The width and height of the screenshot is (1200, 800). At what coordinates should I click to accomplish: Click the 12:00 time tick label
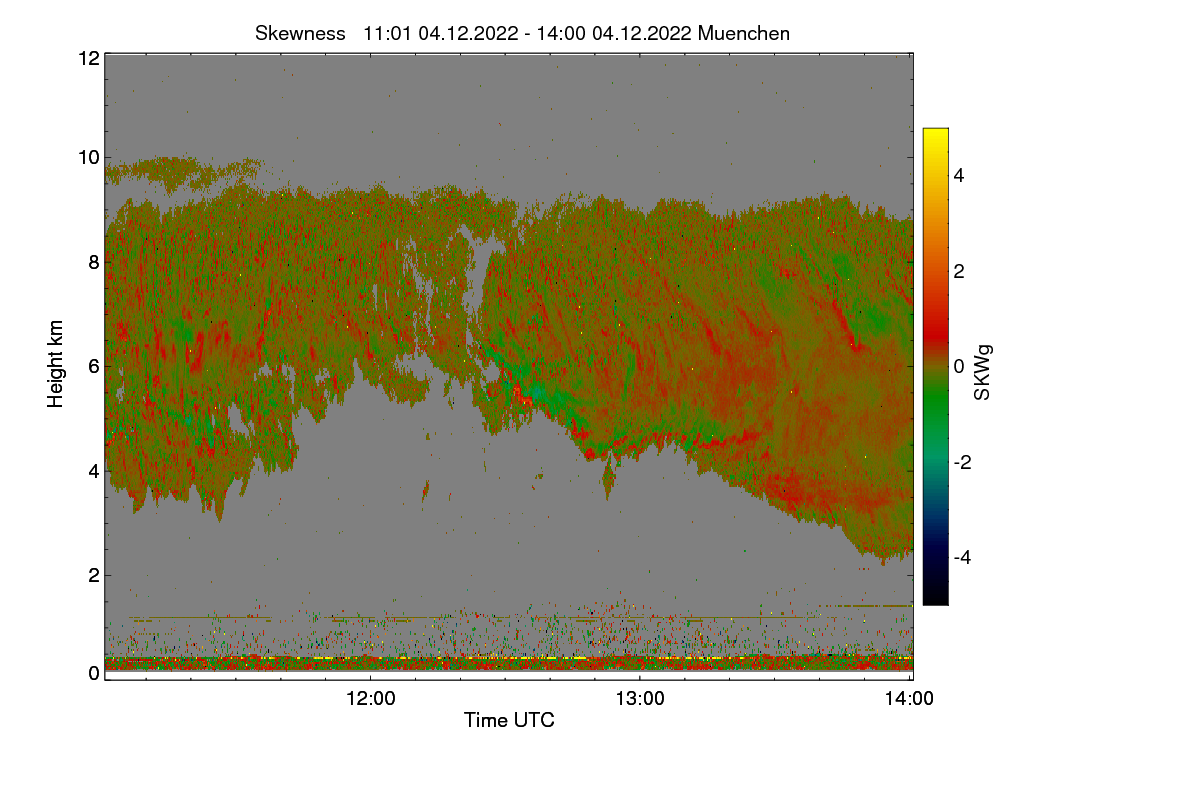(x=370, y=699)
